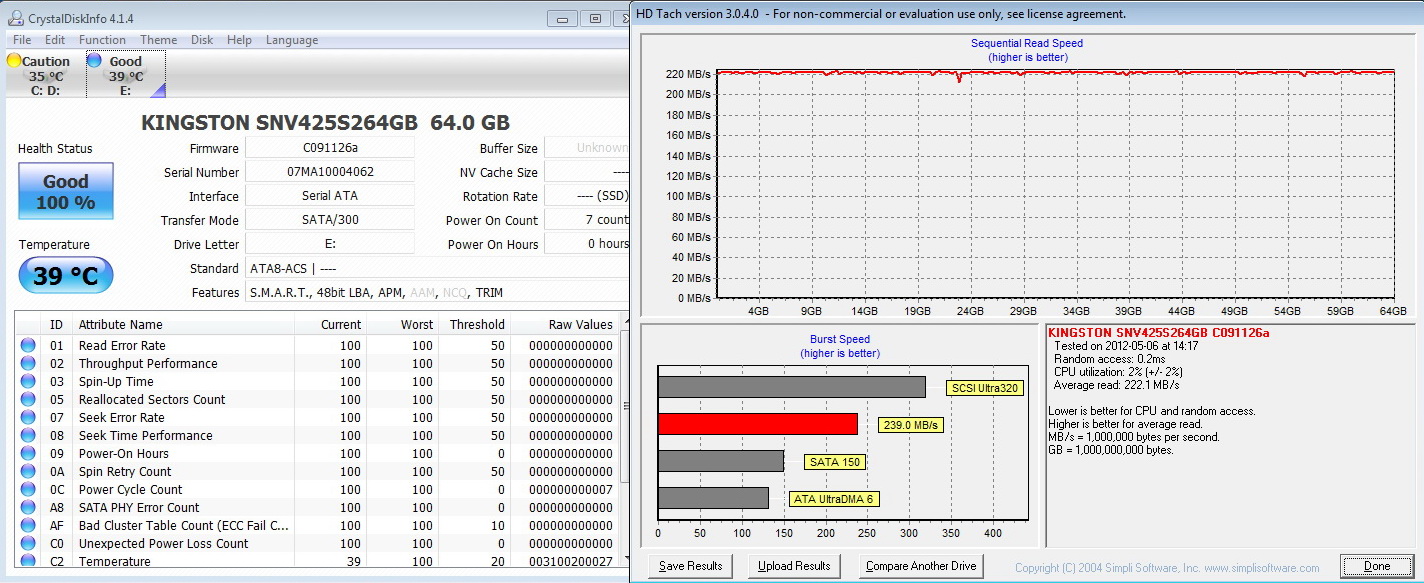
Task: Click the Good 100 % health status button
Action: click(x=66, y=192)
